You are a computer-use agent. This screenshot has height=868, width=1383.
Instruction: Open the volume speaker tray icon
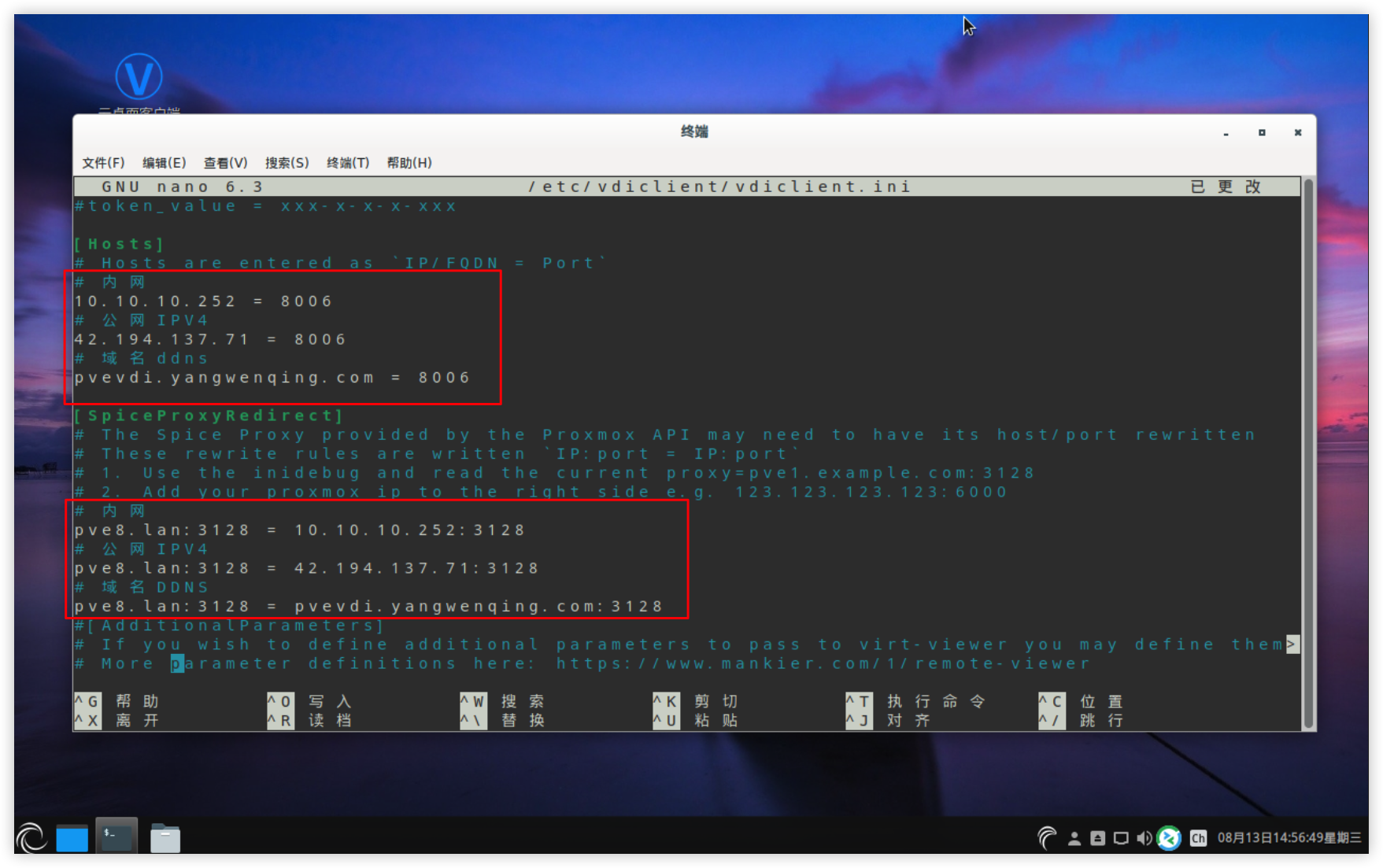click(1144, 839)
